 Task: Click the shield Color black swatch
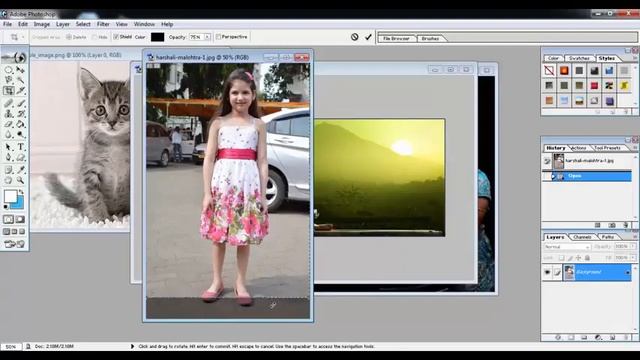(158, 37)
